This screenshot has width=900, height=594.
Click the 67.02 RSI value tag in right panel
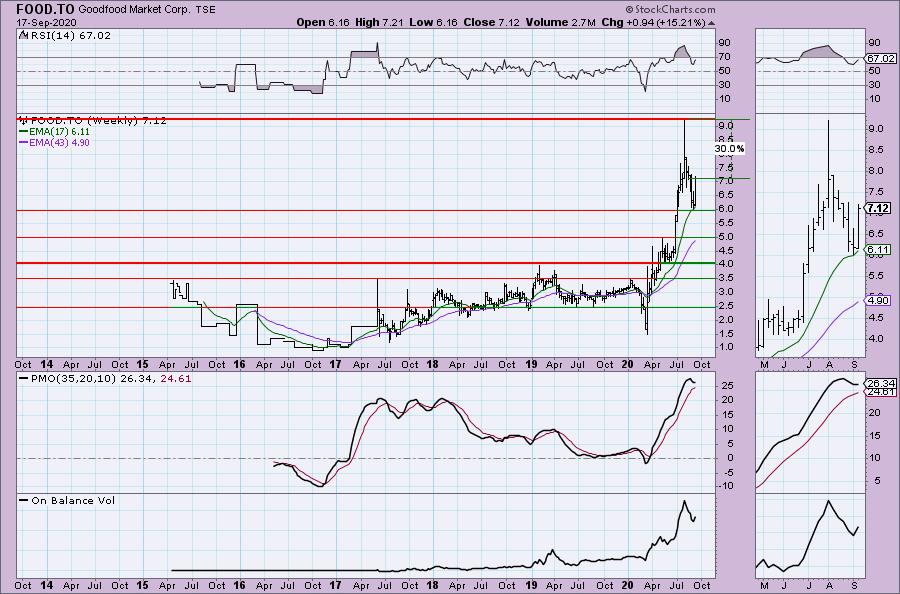[880, 59]
